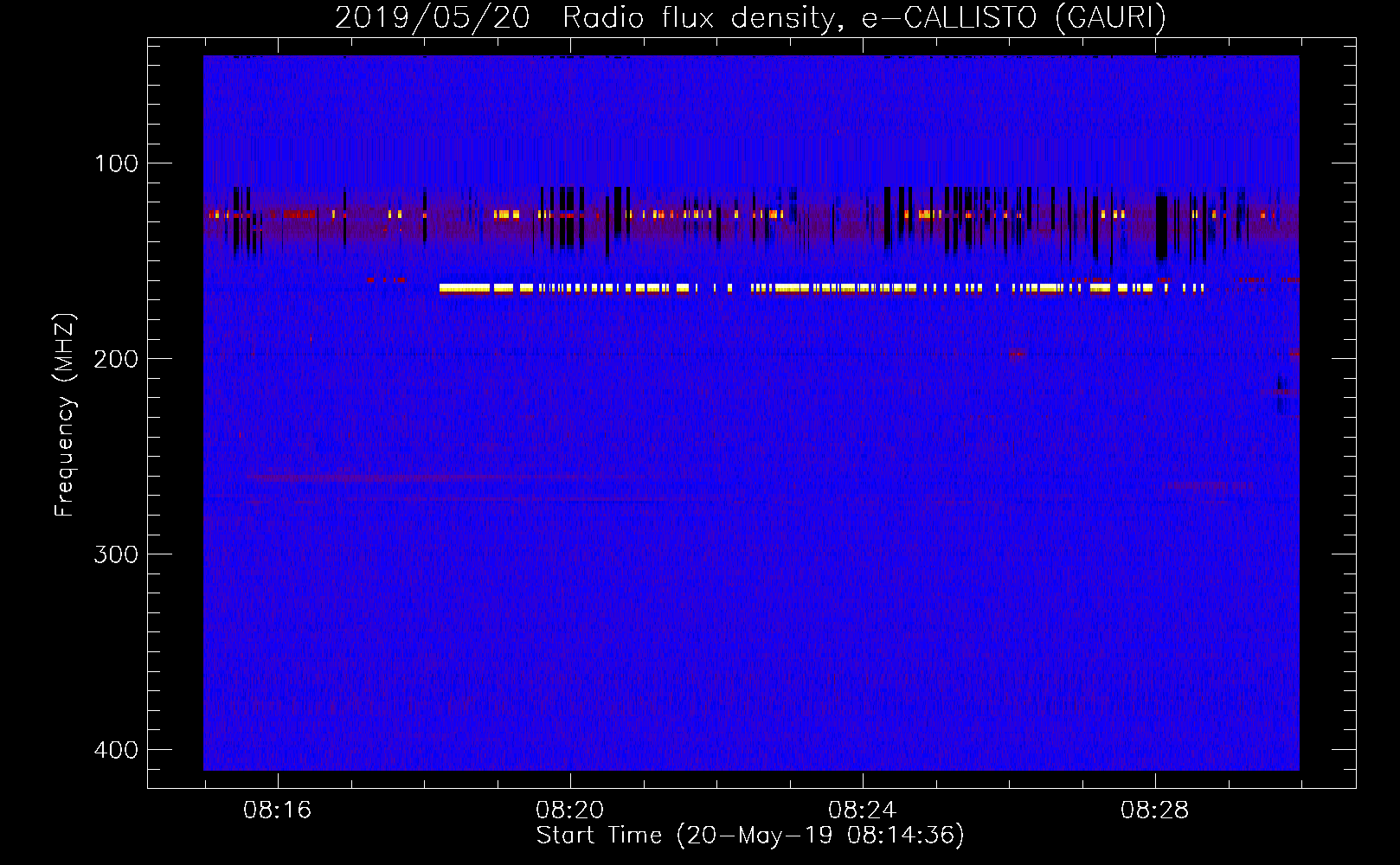Click the 200 frequency tick label
This screenshot has width=1400, height=865.
click(x=116, y=359)
